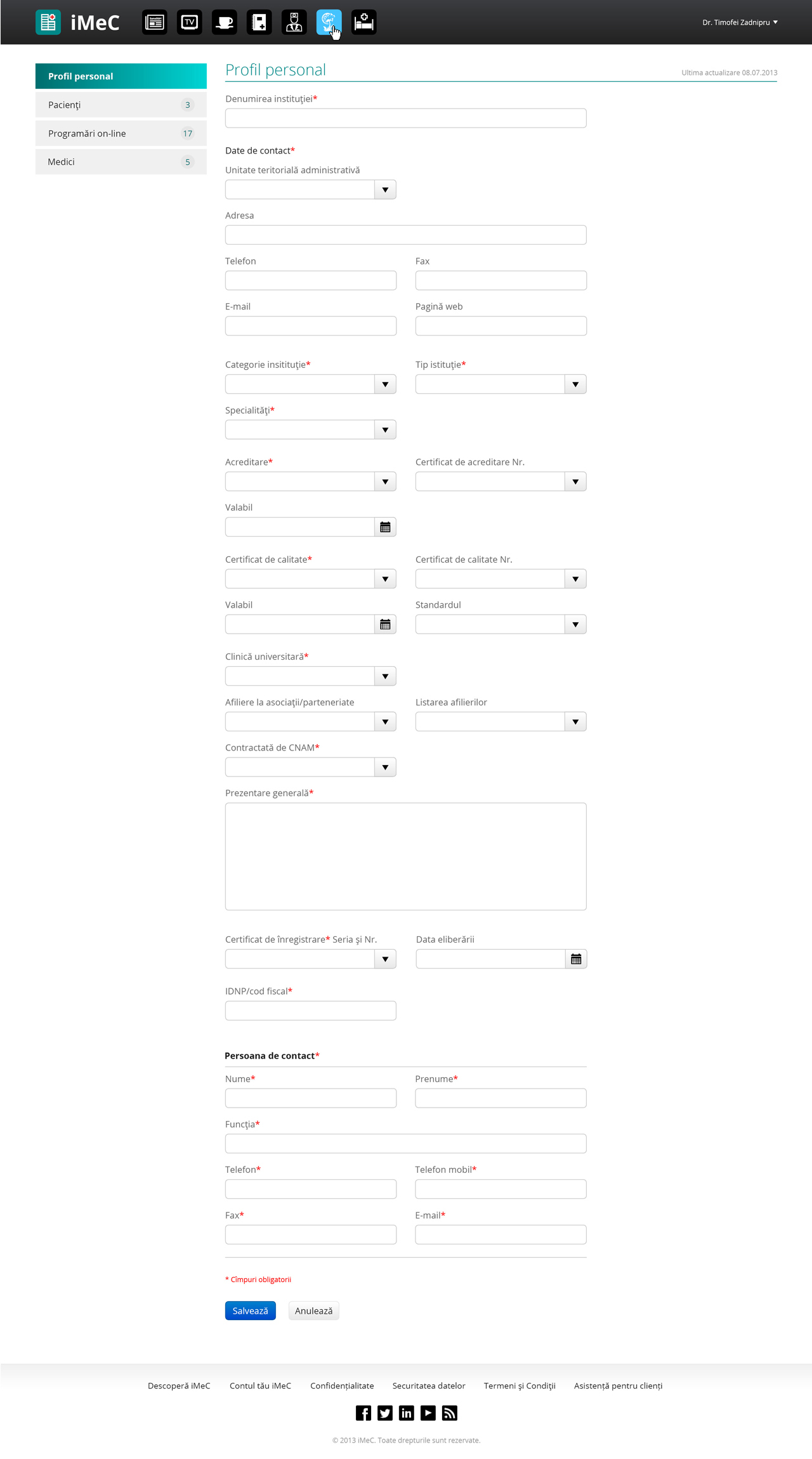Screen dimensions: 812x1459
Task: Click the LinkedIn footer icon
Action: (407, 1413)
